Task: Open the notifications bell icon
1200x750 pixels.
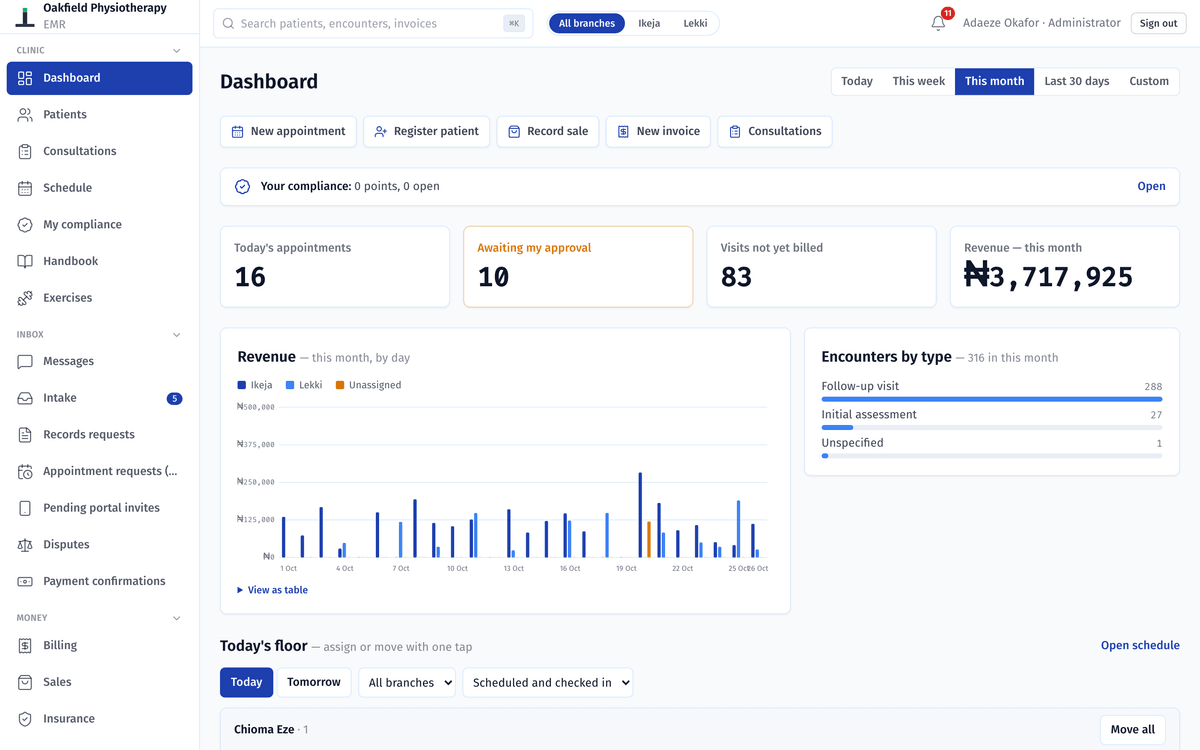Action: 938,23
